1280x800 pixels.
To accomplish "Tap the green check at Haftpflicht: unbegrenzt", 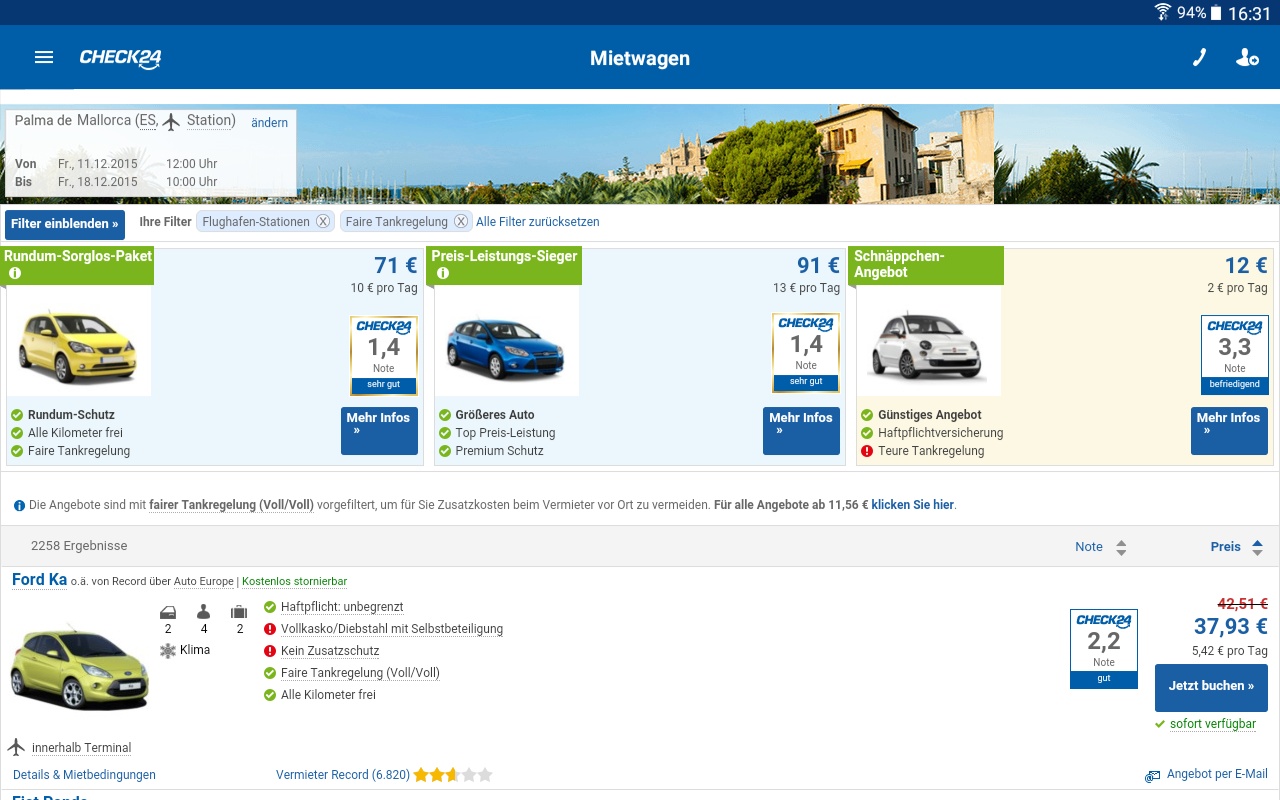I will [x=270, y=607].
